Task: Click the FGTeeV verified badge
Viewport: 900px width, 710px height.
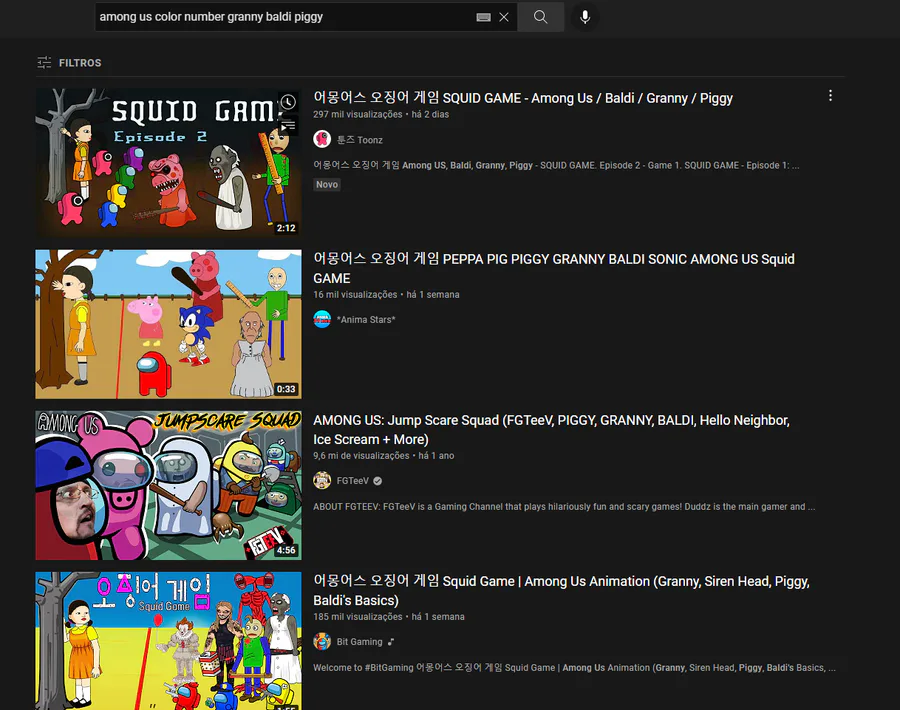Action: [378, 481]
